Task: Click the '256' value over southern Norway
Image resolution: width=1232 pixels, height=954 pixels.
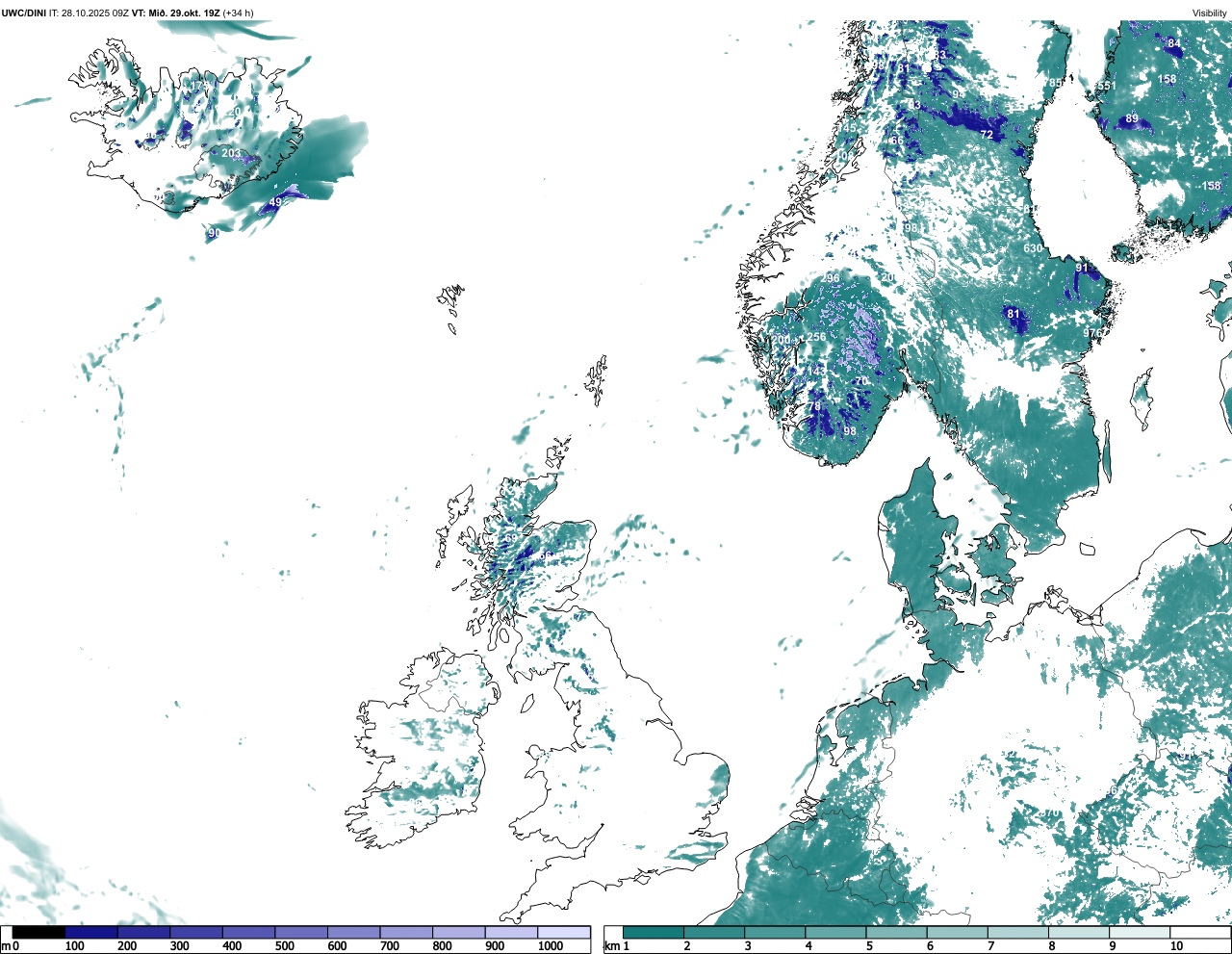Action: (x=816, y=337)
